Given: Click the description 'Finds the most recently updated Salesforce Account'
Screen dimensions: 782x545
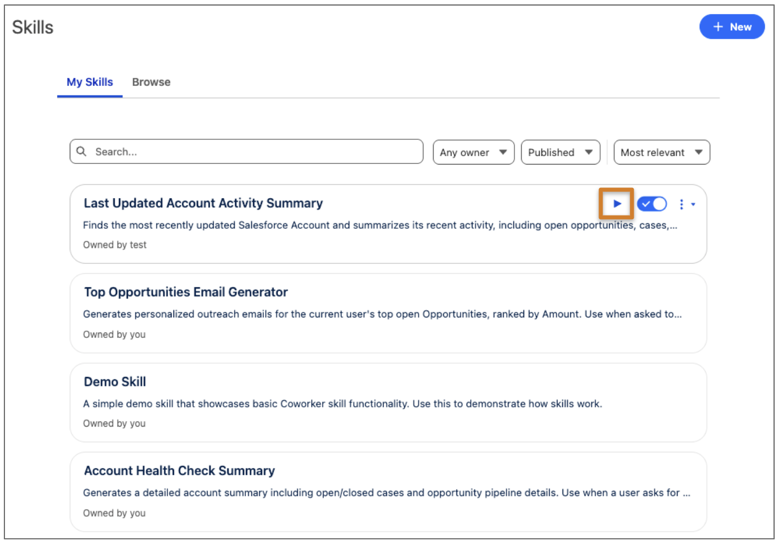Looking at the screenshot, I should (380, 225).
